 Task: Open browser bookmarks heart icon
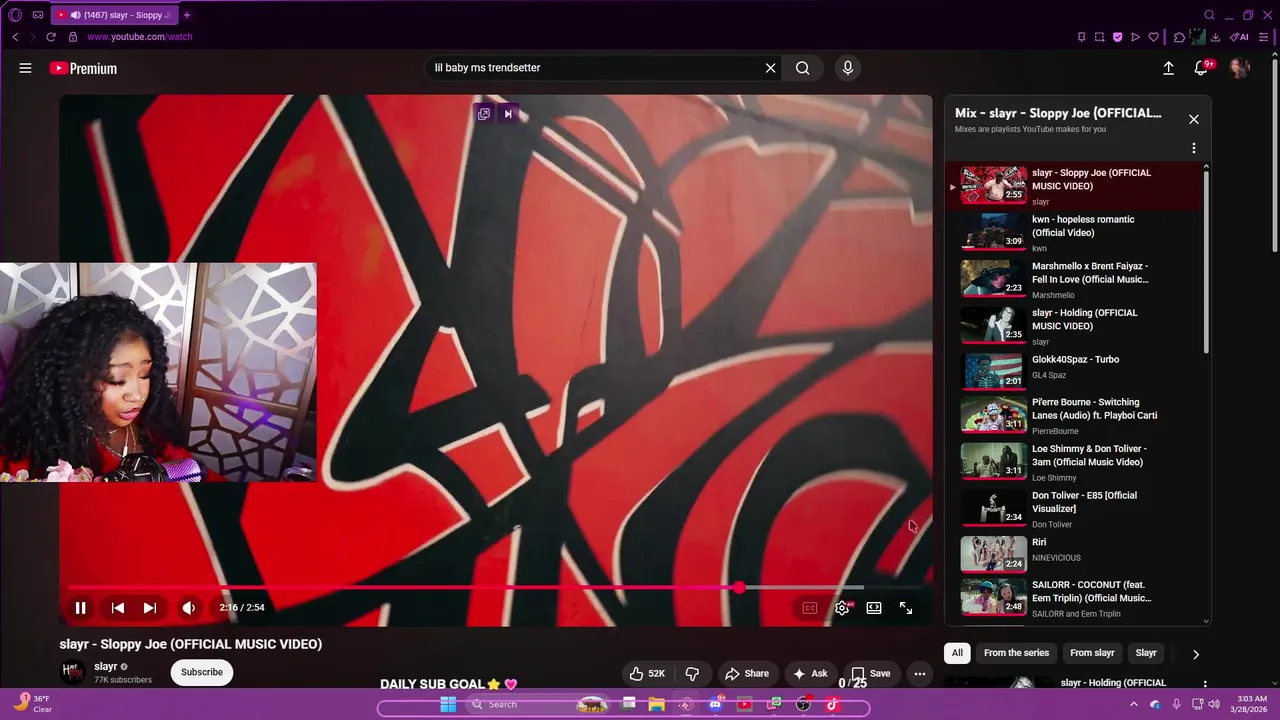click(x=1153, y=37)
